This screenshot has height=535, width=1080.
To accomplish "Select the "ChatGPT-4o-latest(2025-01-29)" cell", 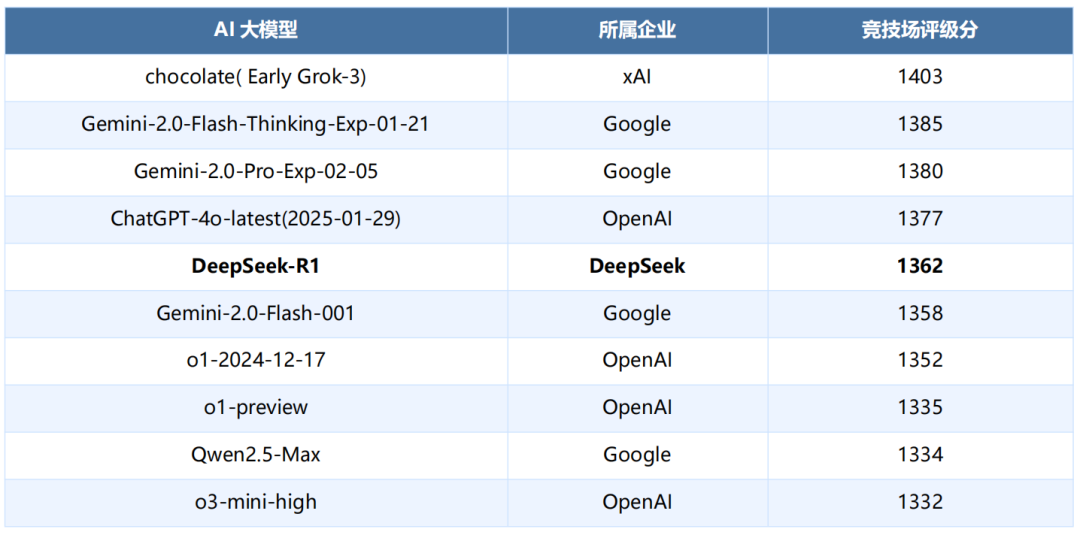I will (x=256, y=219).
